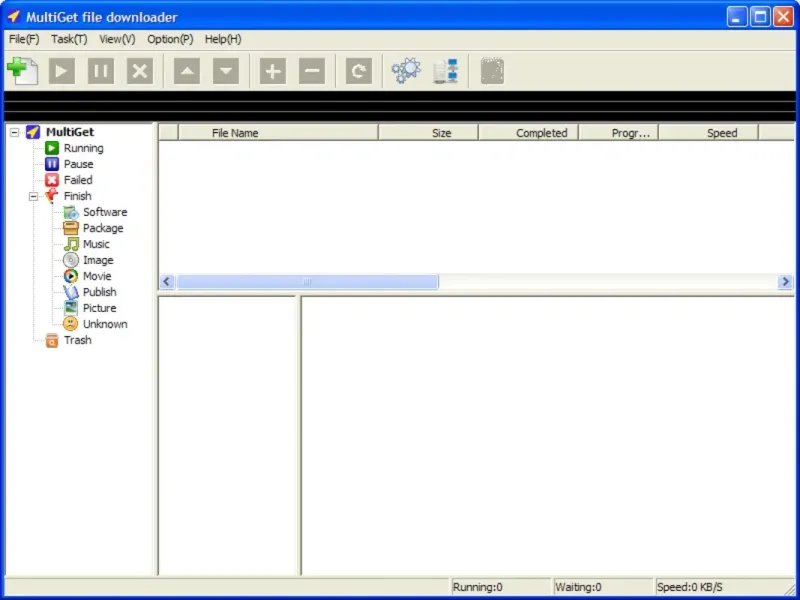Click the Unknown sad-face icon
This screenshot has height=600, width=800.
click(x=71, y=324)
